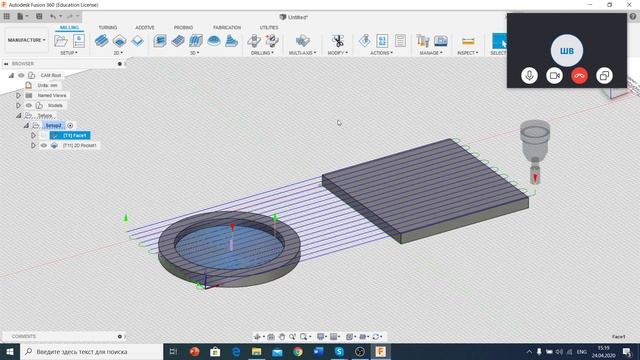Click the Measure ruler icon
This screenshot has width=640, height=360.
[x=468, y=41]
